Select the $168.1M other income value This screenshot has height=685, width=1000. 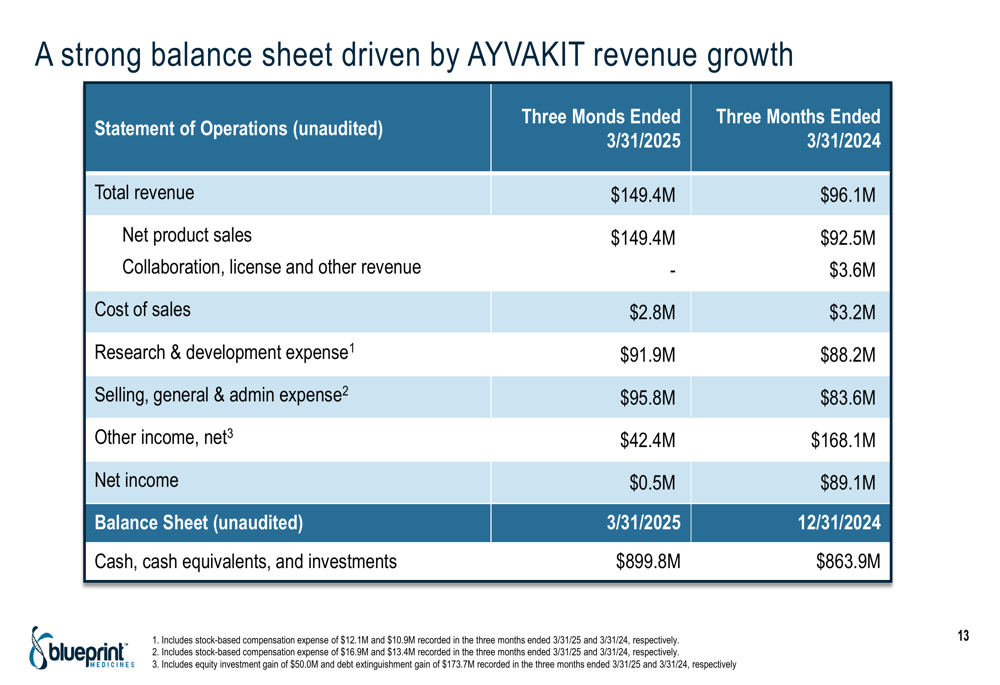pos(843,441)
